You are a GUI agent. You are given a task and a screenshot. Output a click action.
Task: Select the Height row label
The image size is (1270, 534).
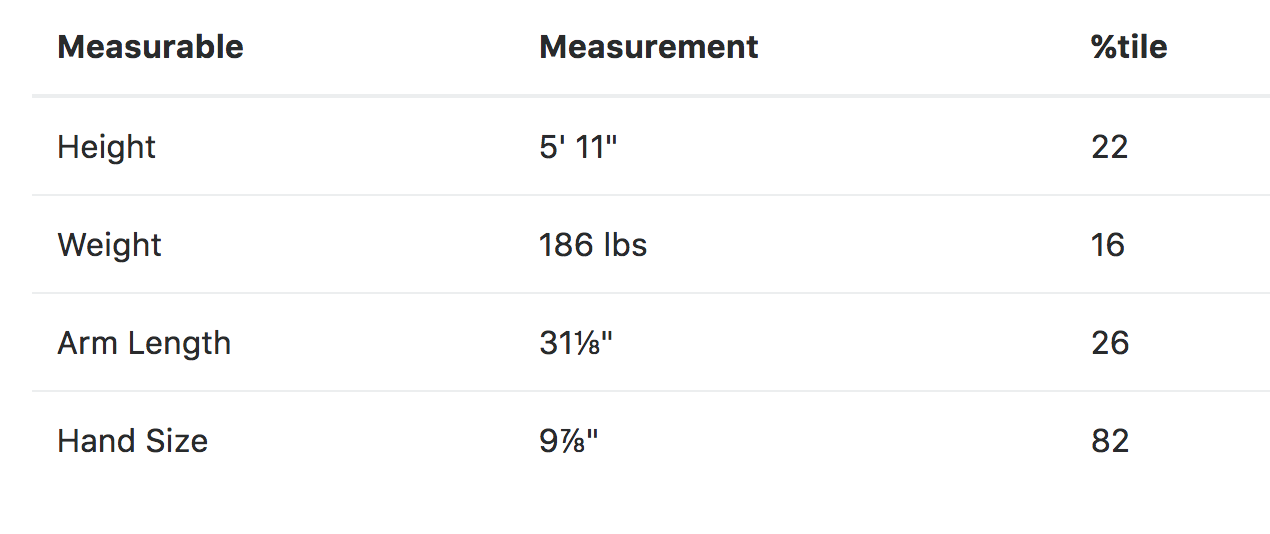pos(106,147)
